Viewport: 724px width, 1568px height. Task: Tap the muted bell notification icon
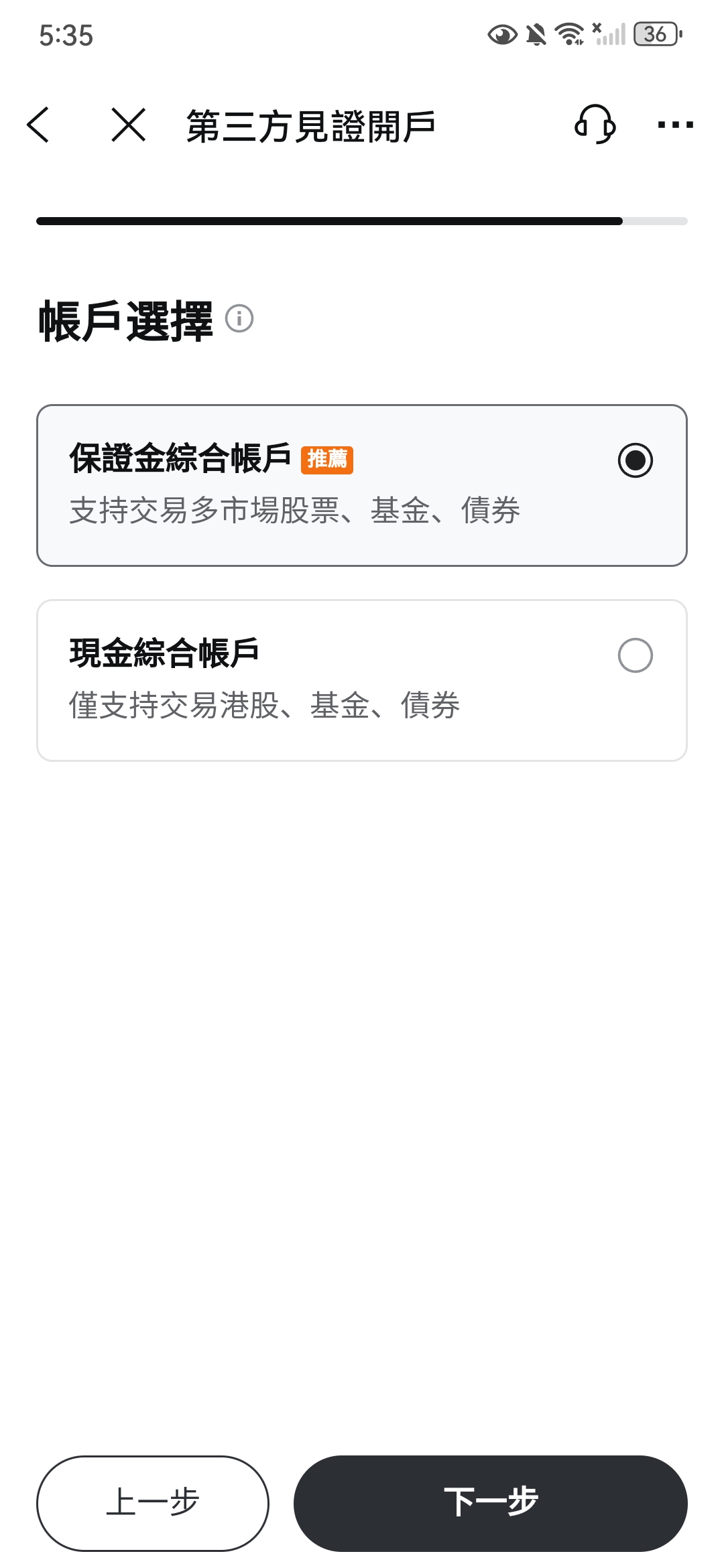click(x=536, y=34)
